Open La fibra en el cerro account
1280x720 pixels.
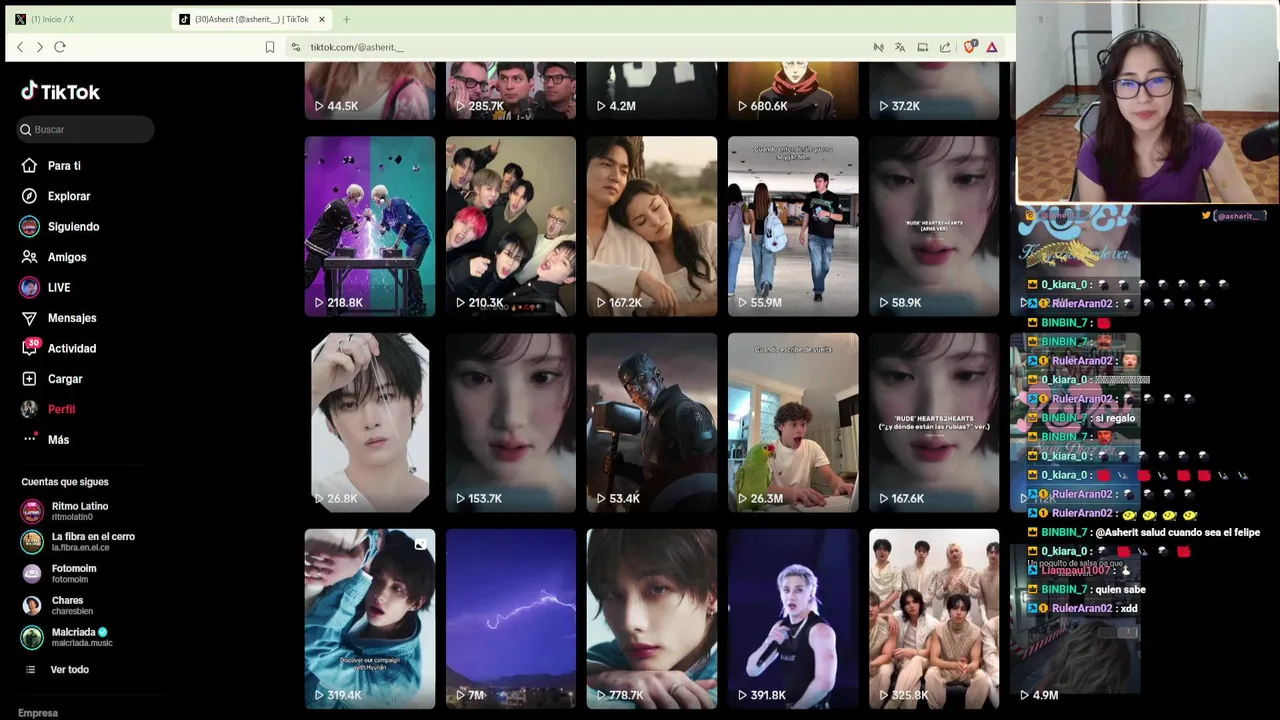(x=79, y=542)
